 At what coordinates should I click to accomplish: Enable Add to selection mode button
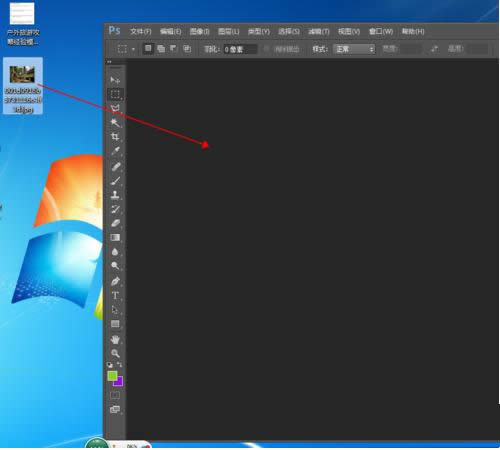pyautogui.click(x=161, y=49)
